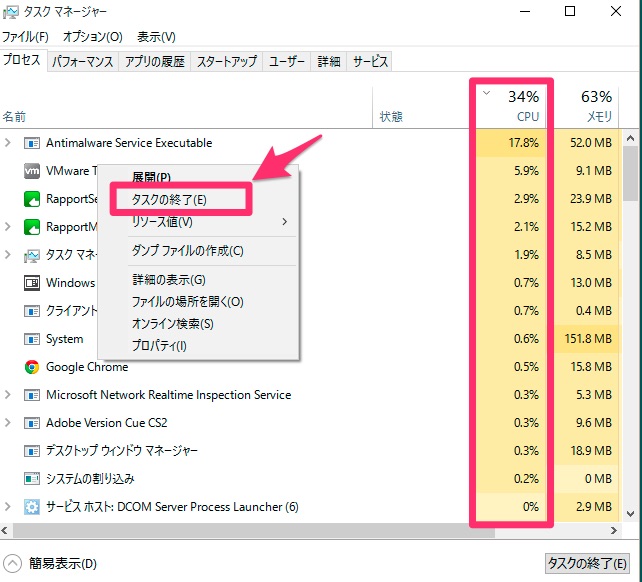Viewport: 642px width, 582px height.
Task: Choose 詳細の表示(G) in the context menu
Action: click(x=169, y=280)
